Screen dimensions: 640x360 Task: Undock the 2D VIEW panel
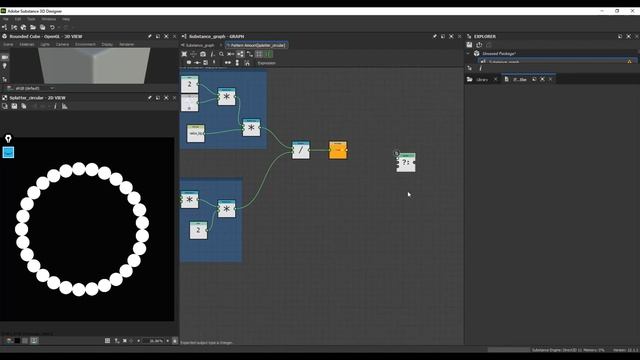[158, 98]
